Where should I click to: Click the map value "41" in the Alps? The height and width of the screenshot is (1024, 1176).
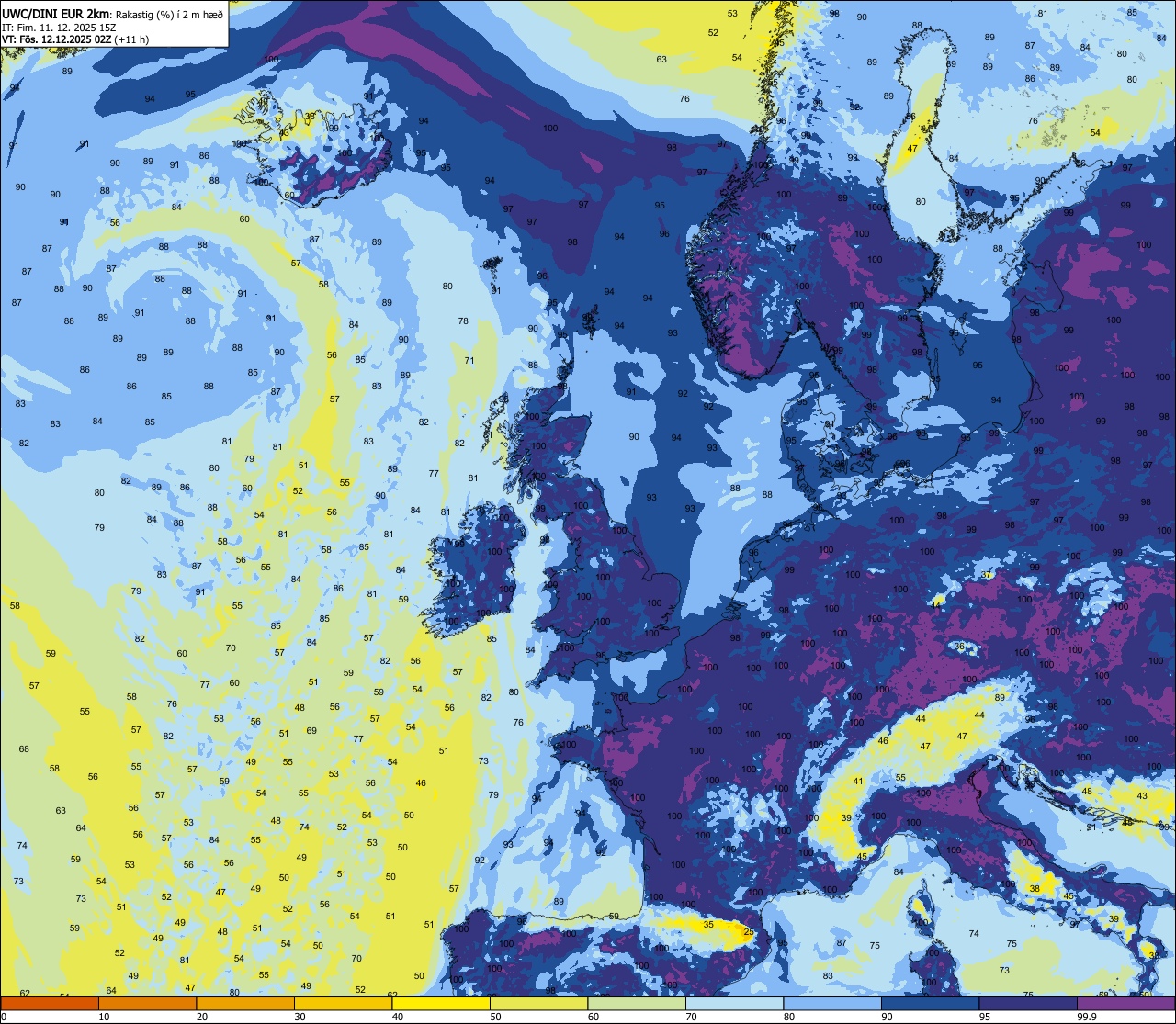point(858,782)
